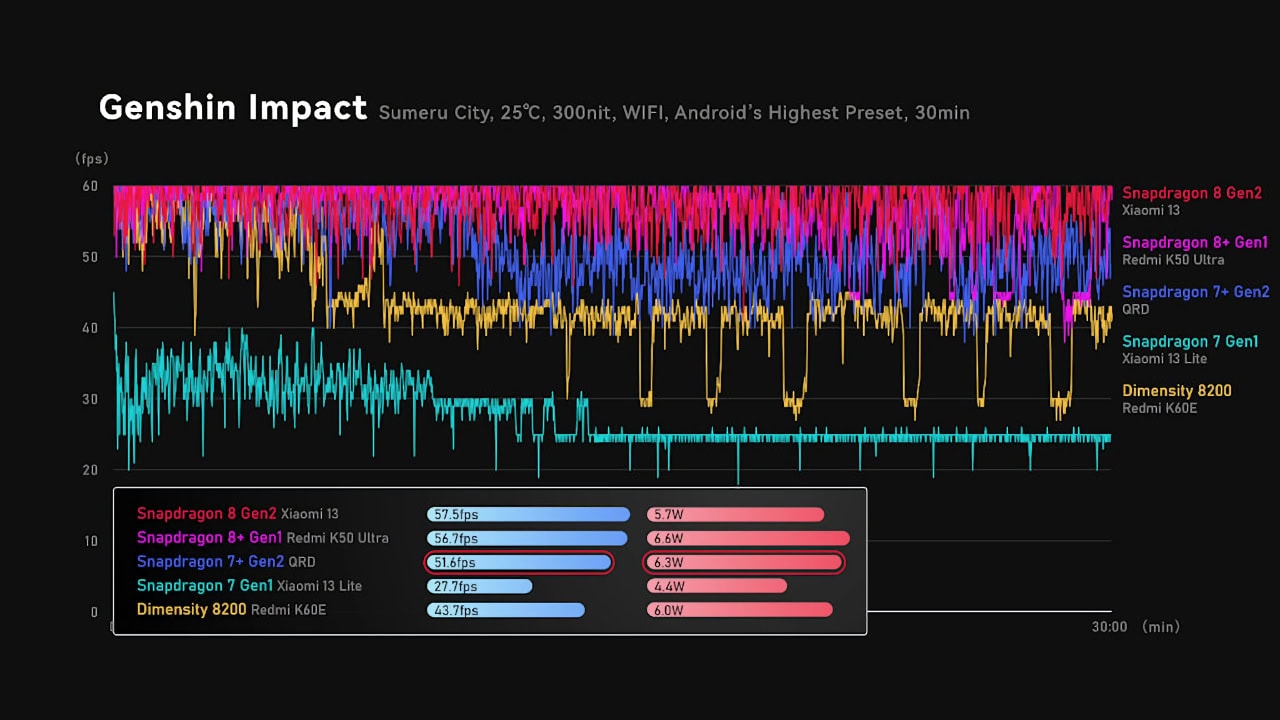Select Snapdragon 7+ Gen2 in the right legend
1280x720 pixels.
pos(1196,292)
